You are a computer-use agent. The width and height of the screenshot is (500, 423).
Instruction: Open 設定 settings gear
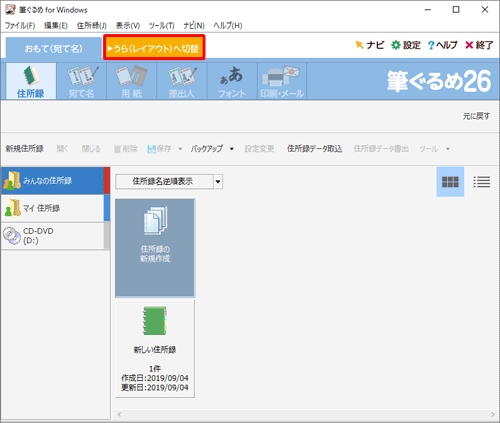[406, 45]
